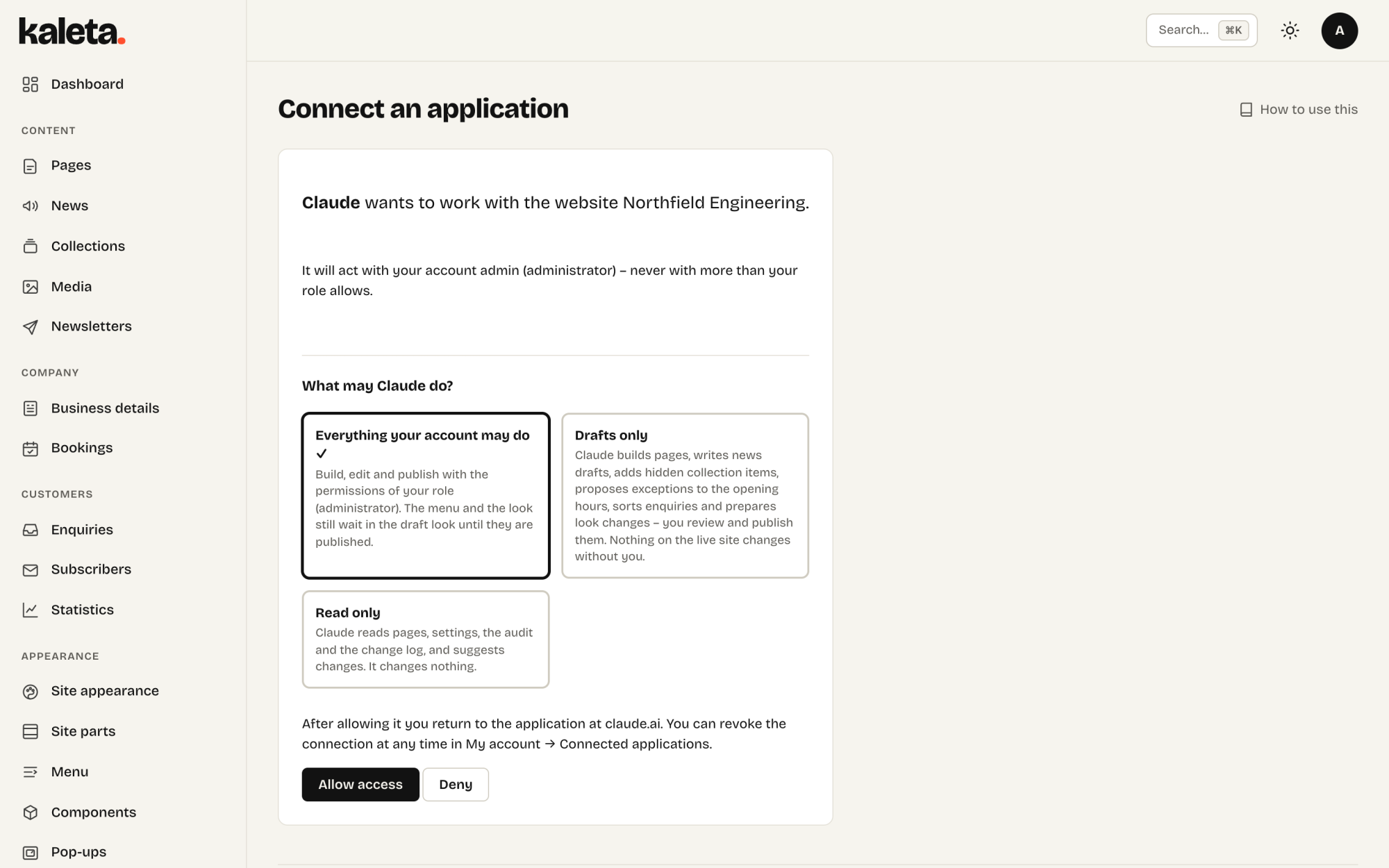
Task: Click the kaleta logo
Action: [x=72, y=31]
